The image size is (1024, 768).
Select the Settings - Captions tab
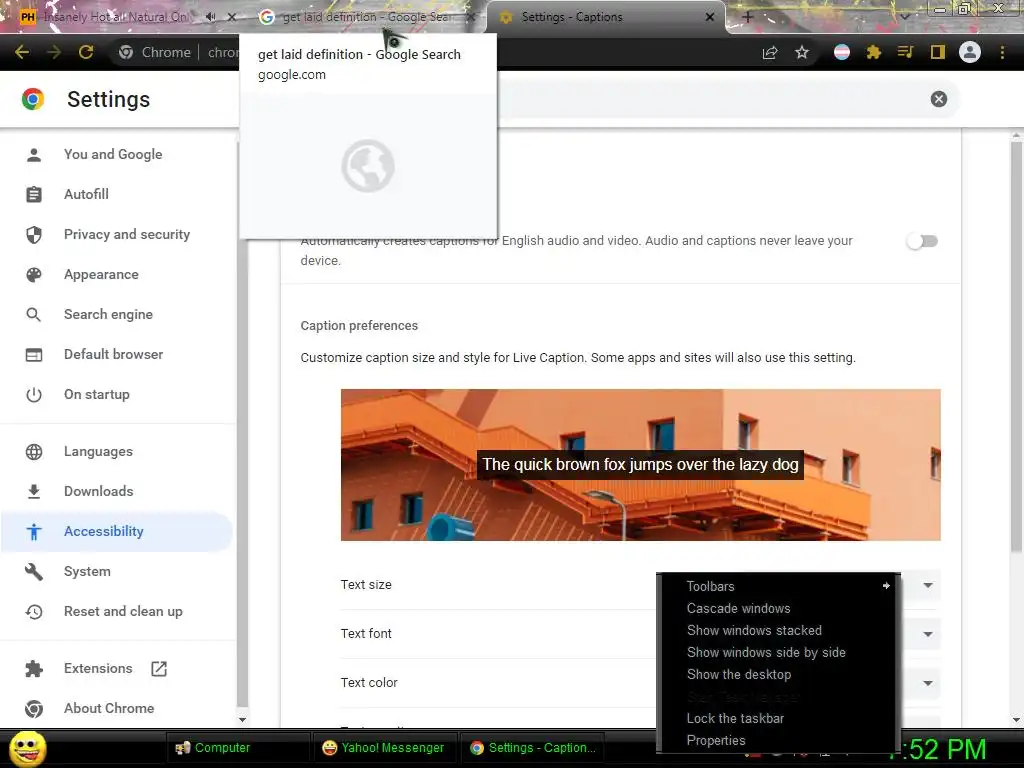605,17
